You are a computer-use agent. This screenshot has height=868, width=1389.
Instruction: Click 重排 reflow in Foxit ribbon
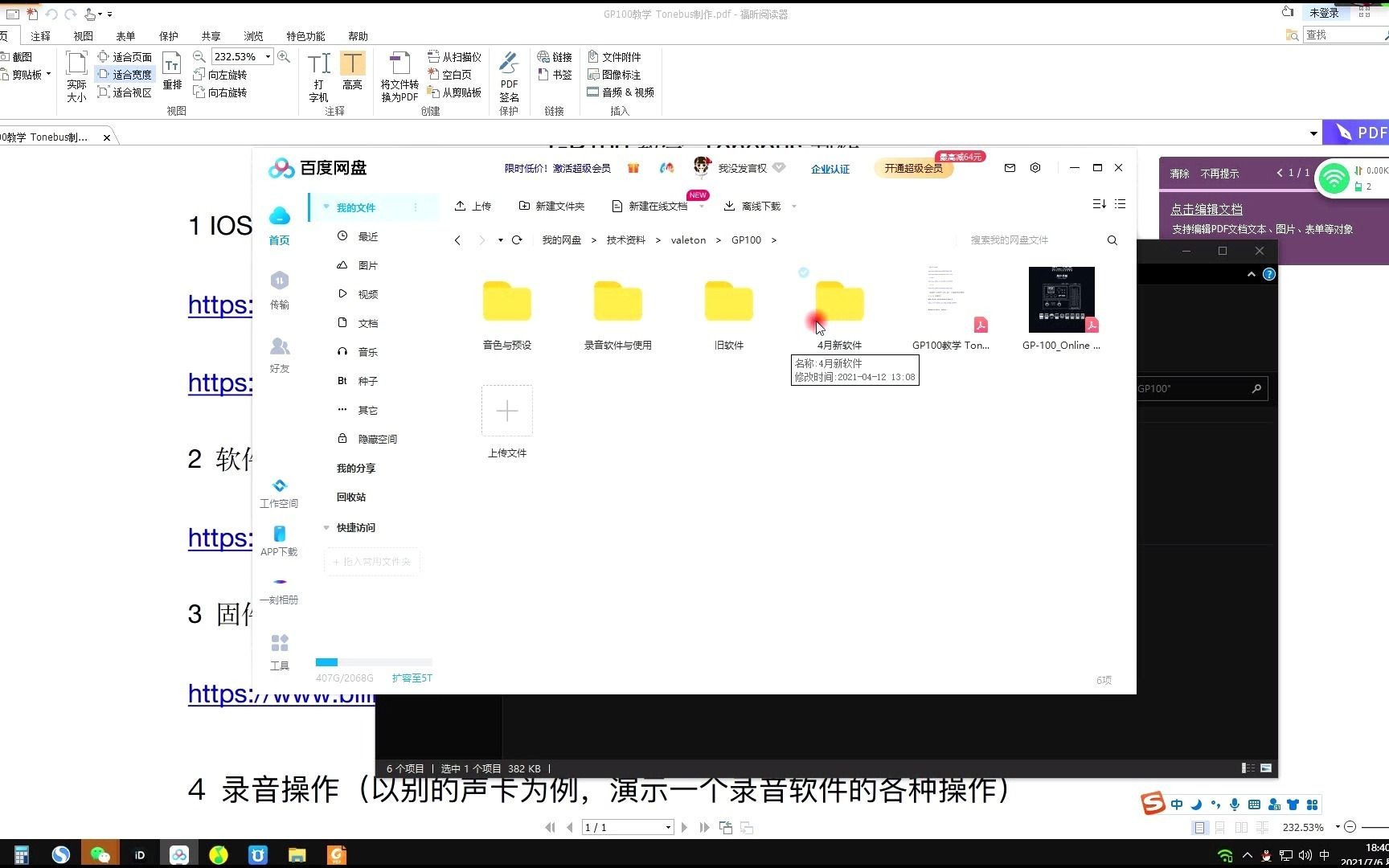pos(172,71)
